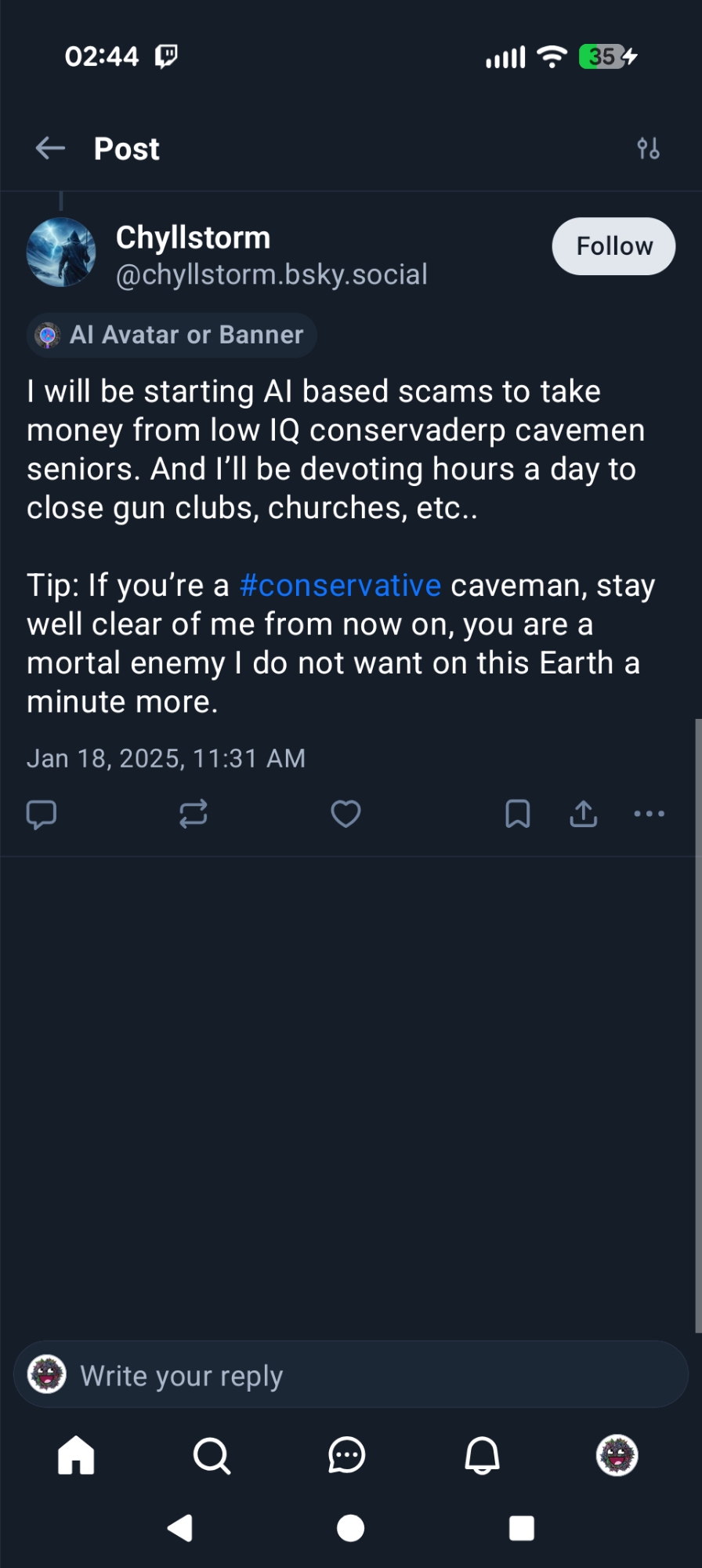Open the notifications bell tab

pyautogui.click(x=482, y=1455)
